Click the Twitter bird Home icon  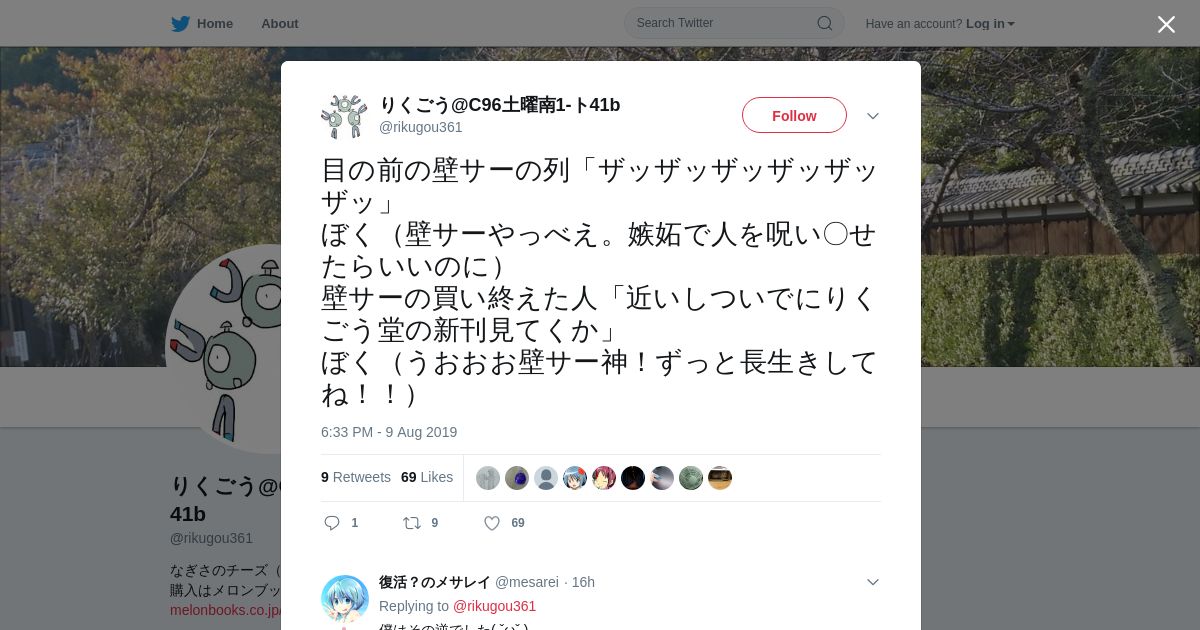(x=180, y=23)
